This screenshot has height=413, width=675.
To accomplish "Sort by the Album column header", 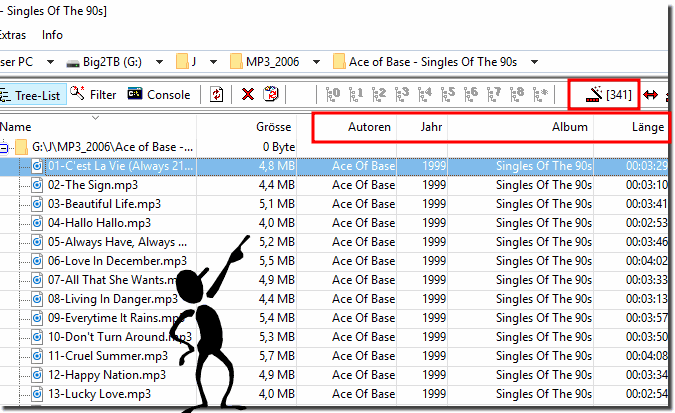I will click(521, 127).
